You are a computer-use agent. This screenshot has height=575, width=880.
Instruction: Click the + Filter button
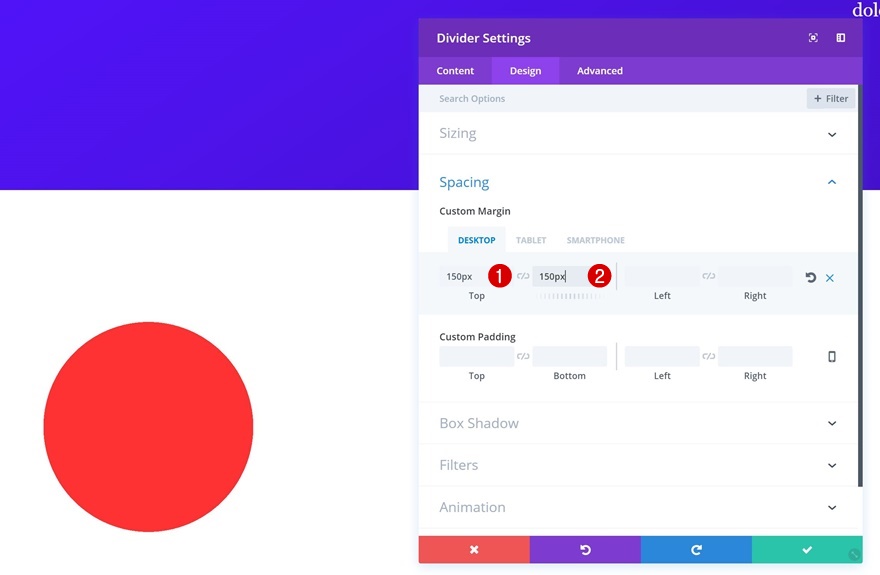pos(831,99)
